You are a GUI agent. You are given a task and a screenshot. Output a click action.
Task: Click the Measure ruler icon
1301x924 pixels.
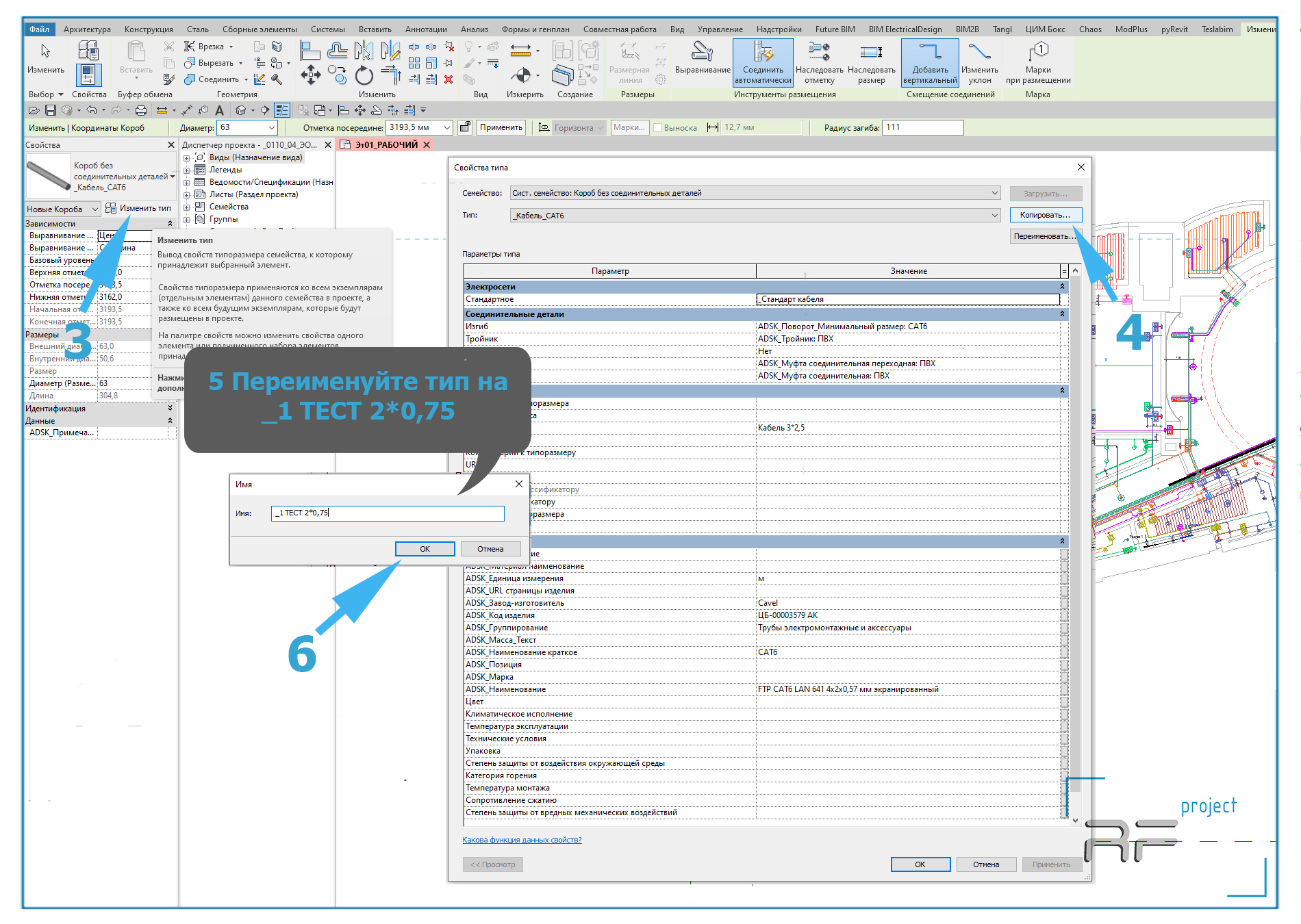[x=520, y=50]
